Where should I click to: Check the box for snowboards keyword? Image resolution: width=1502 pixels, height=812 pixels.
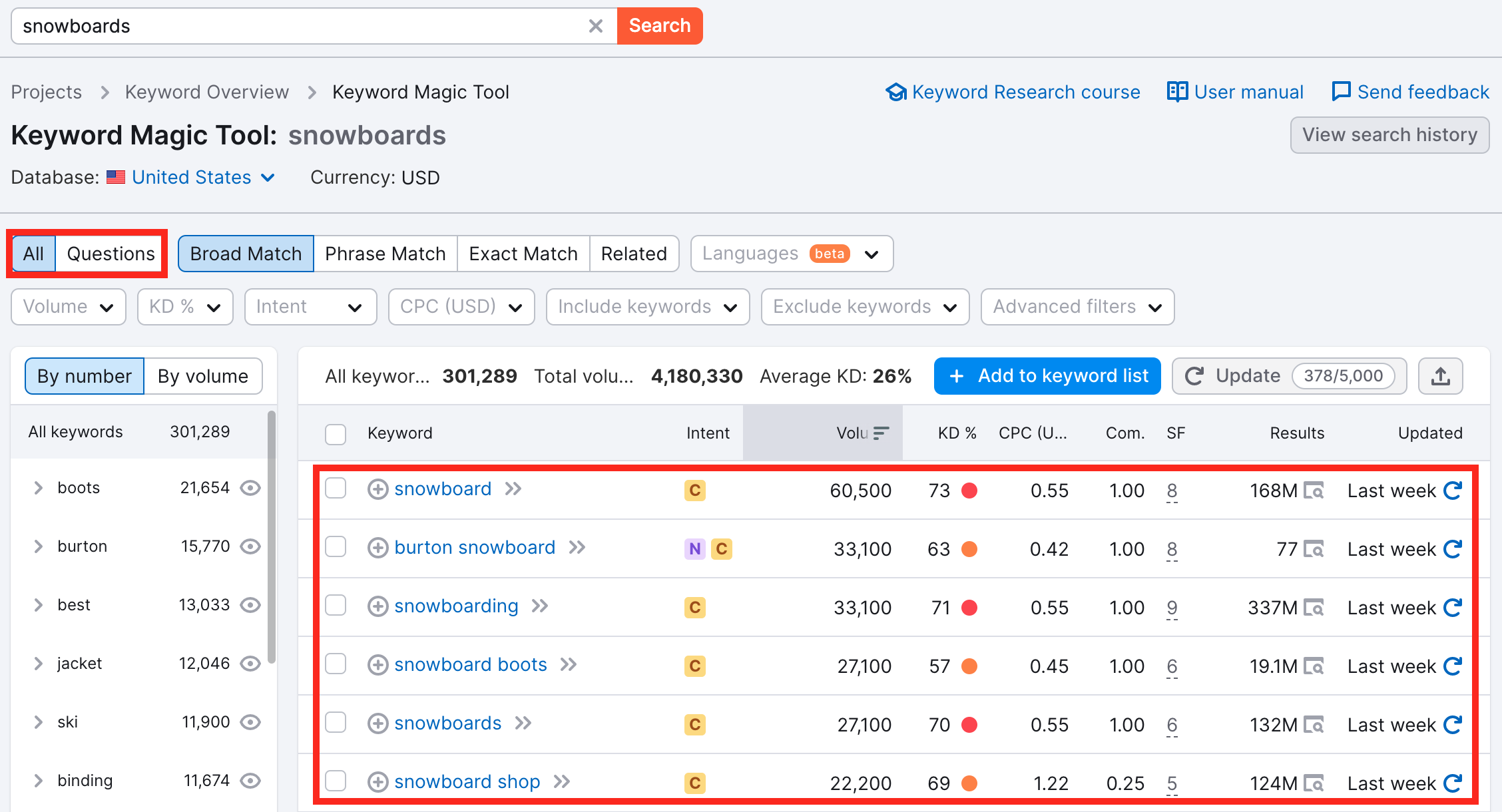336,723
